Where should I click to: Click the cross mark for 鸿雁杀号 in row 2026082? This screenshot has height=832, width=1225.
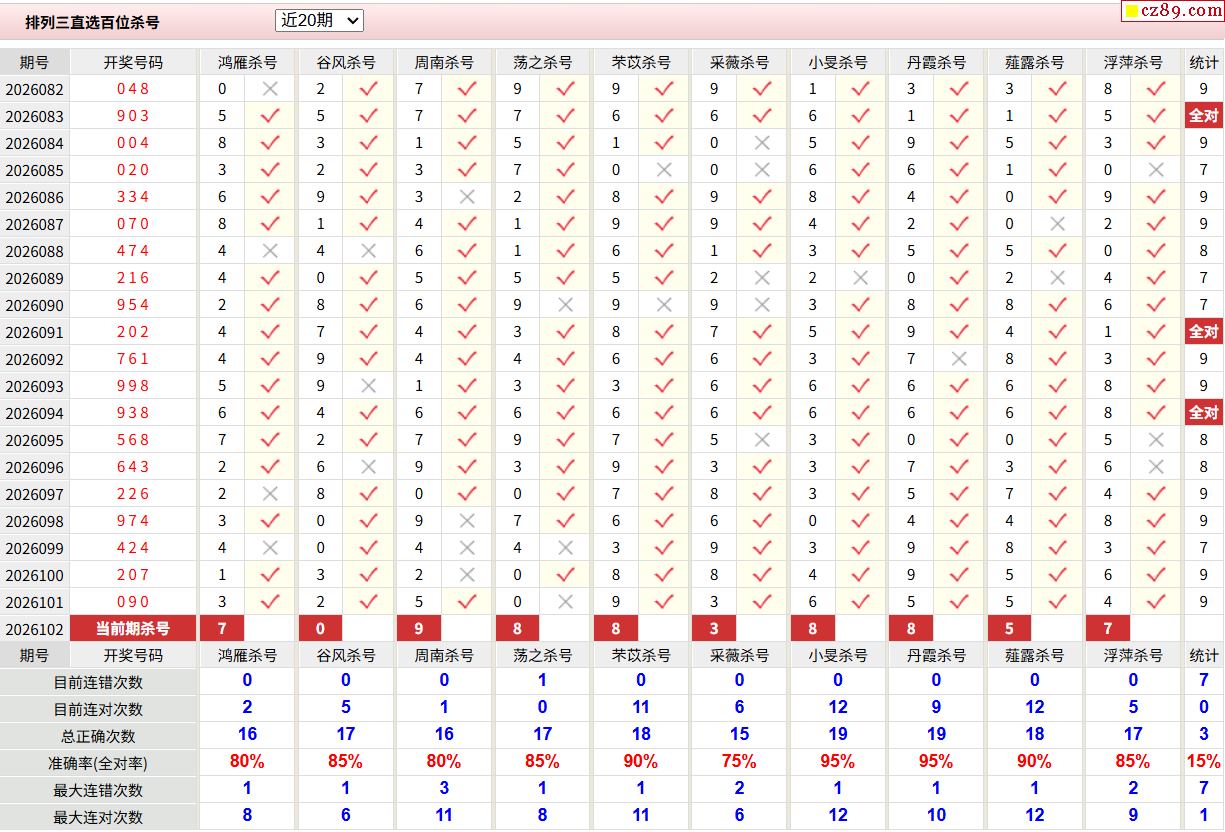pos(270,89)
